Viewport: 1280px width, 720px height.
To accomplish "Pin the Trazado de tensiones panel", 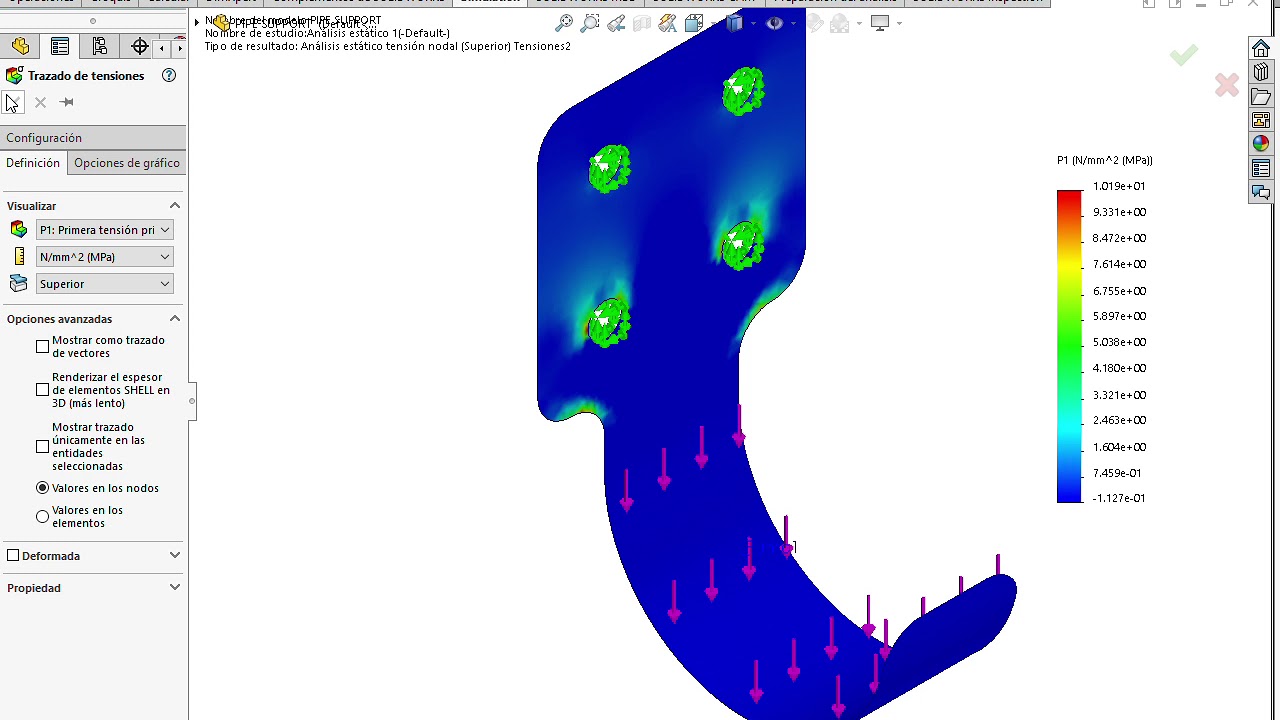I will 67,102.
